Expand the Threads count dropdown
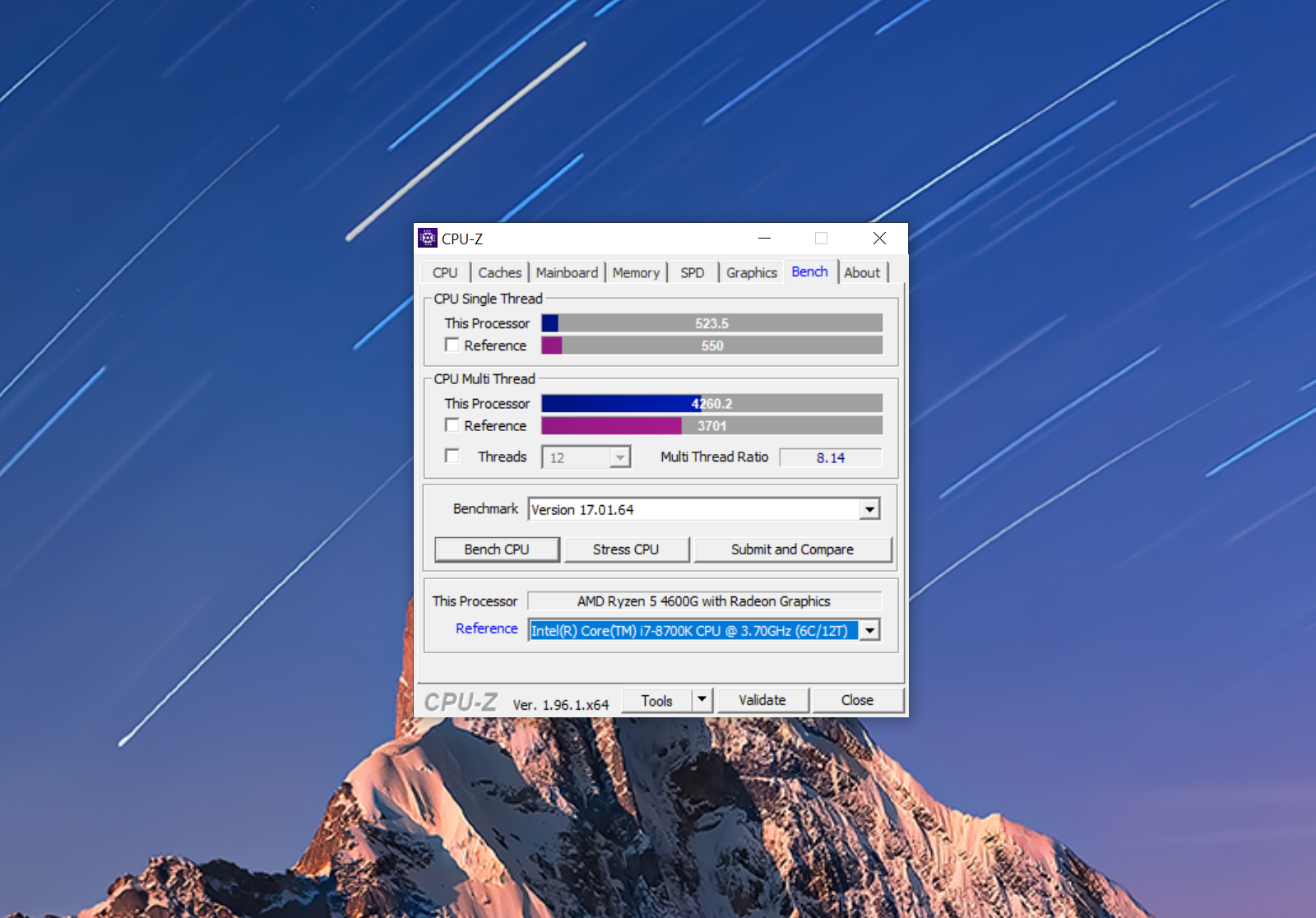This screenshot has height=918, width=1316. pos(620,457)
